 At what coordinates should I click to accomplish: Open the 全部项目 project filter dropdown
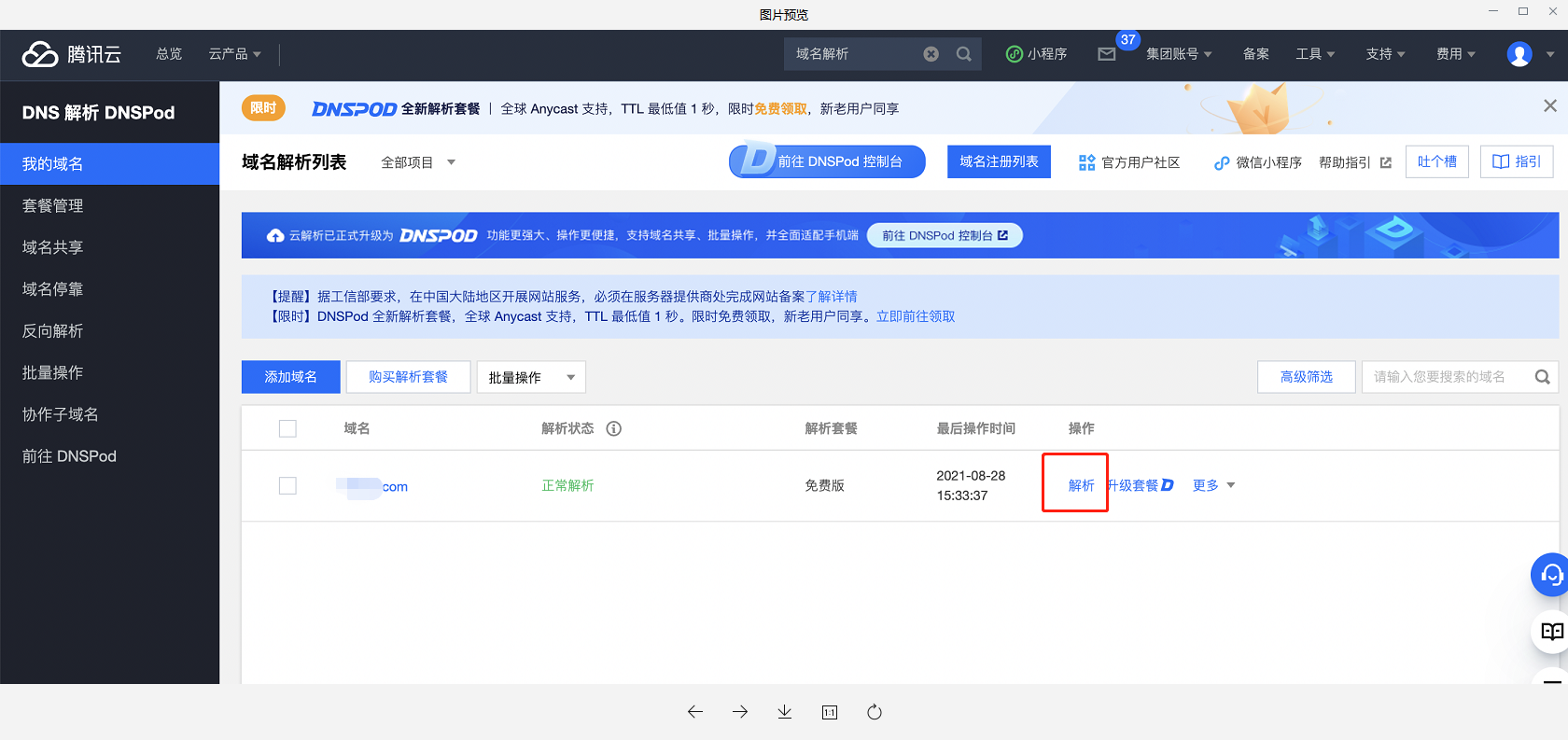point(418,162)
